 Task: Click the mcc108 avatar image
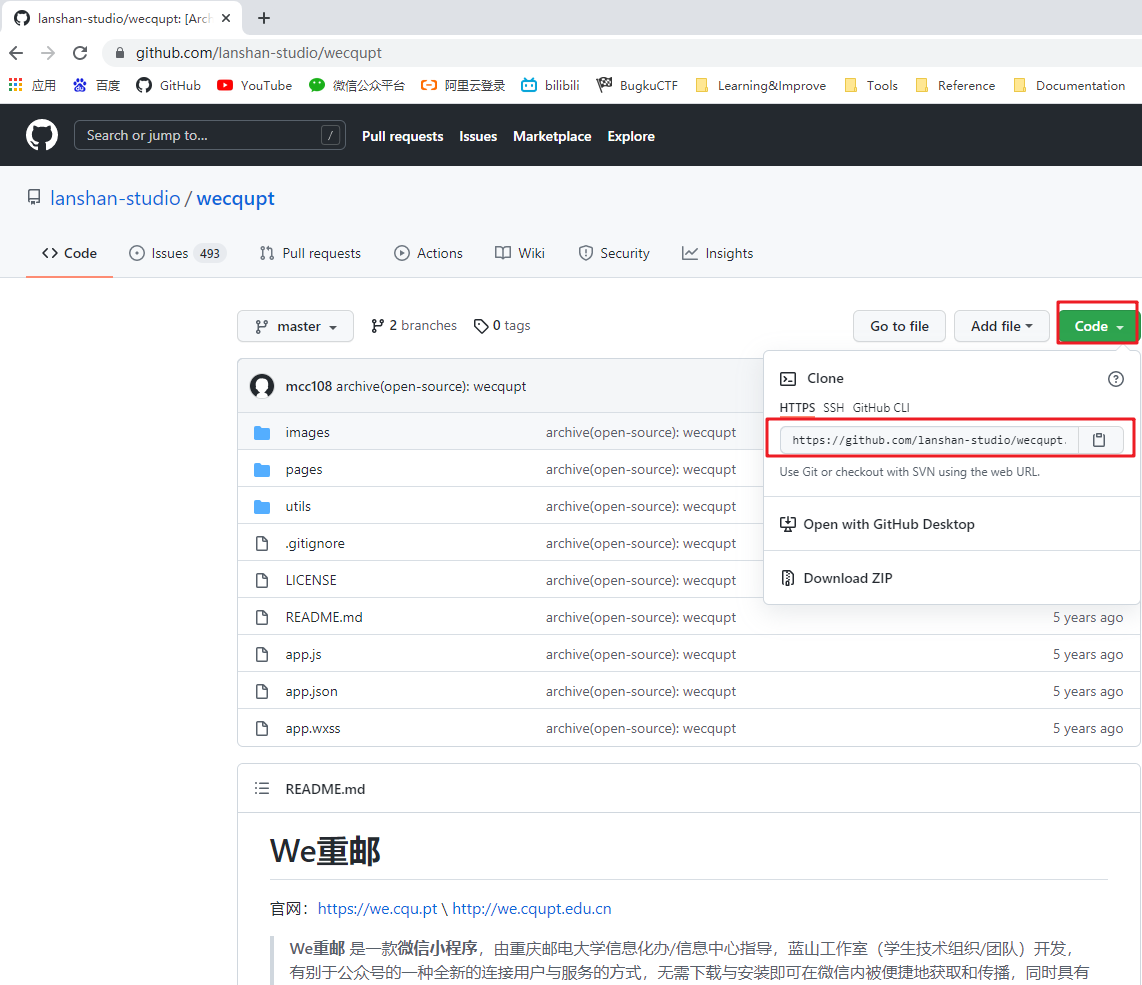coord(262,386)
